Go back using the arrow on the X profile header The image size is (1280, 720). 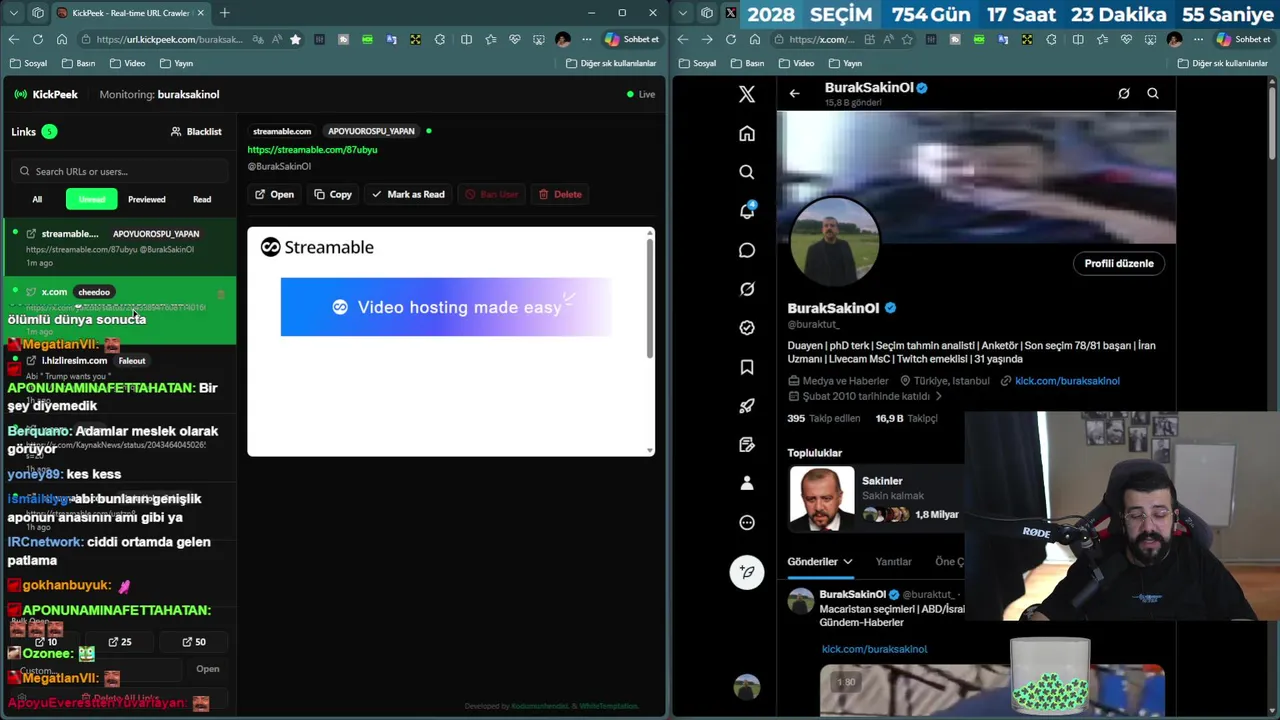point(794,93)
